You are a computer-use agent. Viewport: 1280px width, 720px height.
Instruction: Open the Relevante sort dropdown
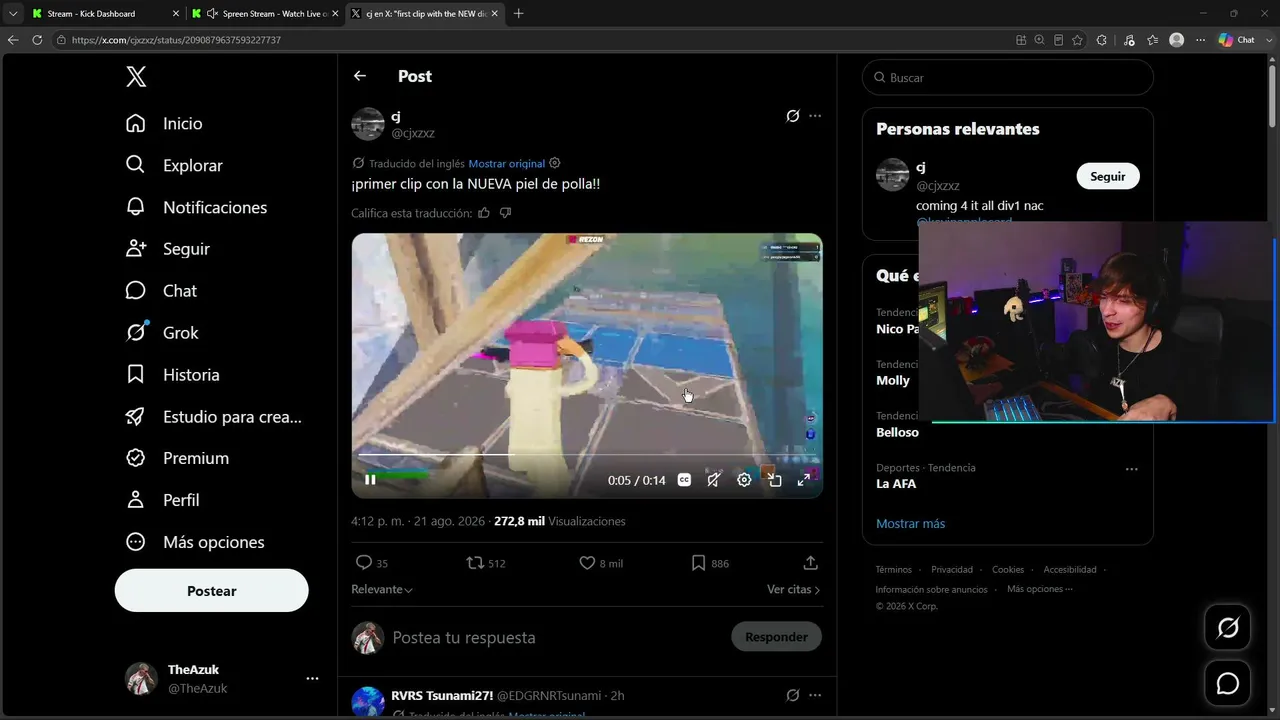pos(382,590)
